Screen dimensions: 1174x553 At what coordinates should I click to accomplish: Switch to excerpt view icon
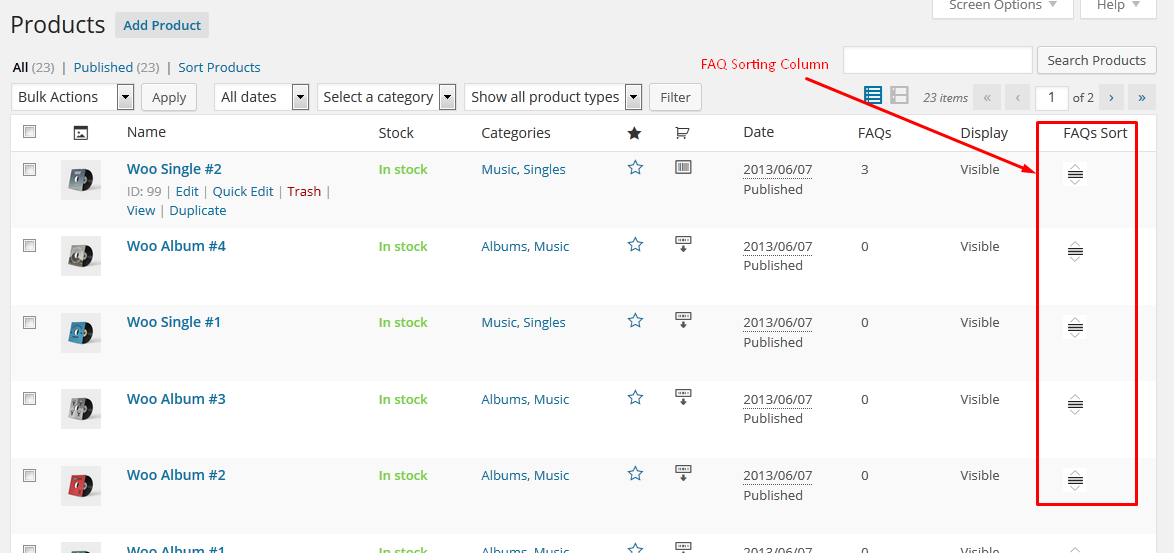click(899, 95)
